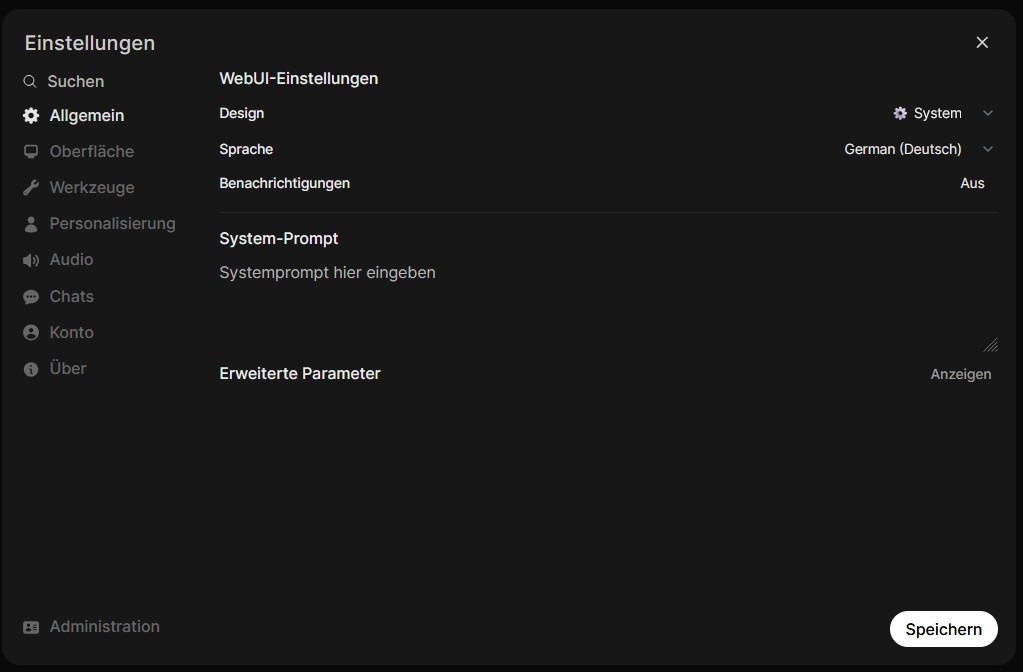Switch to the Oberfläche settings tab
Screen dimensions: 1023x672
click(91, 152)
